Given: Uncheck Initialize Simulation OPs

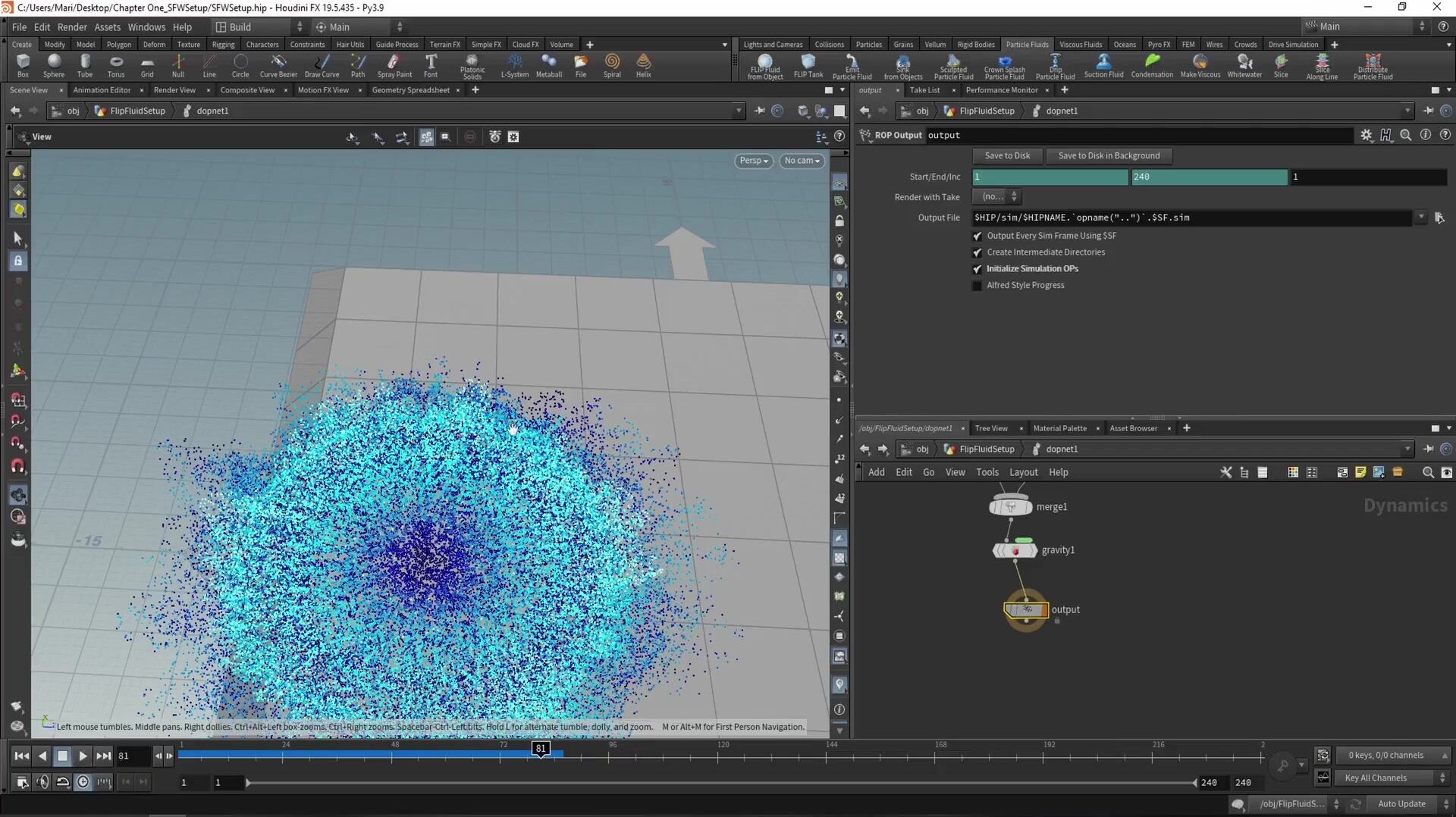Looking at the screenshot, I should click(977, 269).
